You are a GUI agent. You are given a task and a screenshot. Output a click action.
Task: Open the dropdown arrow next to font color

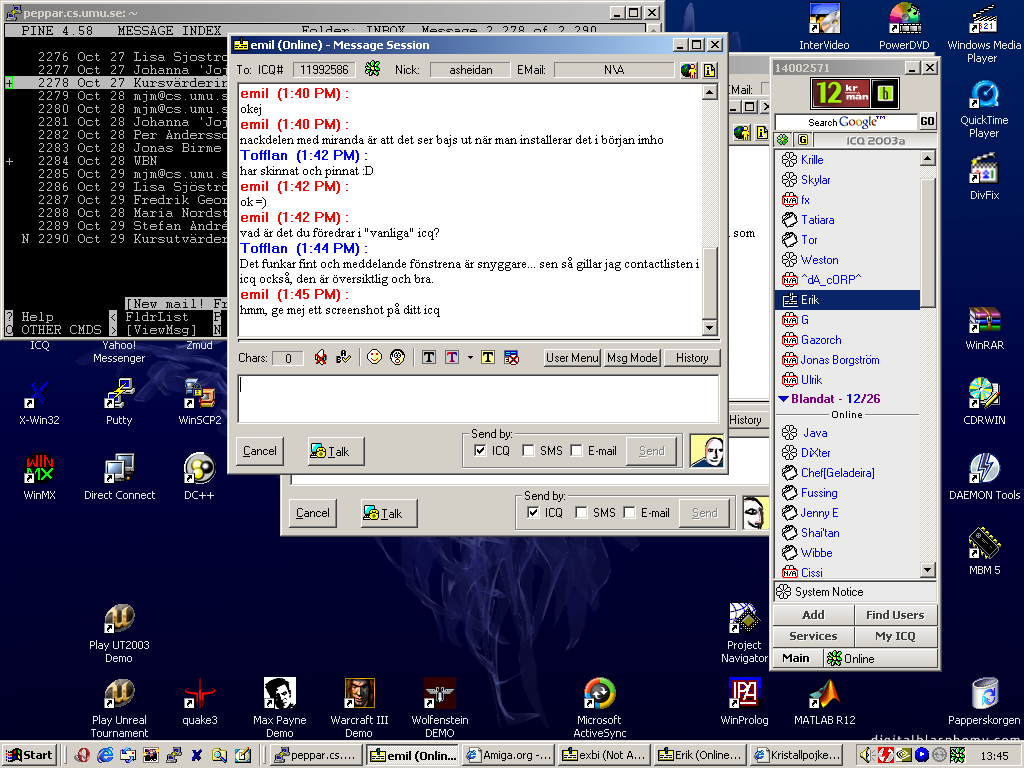[x=470, y=357]
